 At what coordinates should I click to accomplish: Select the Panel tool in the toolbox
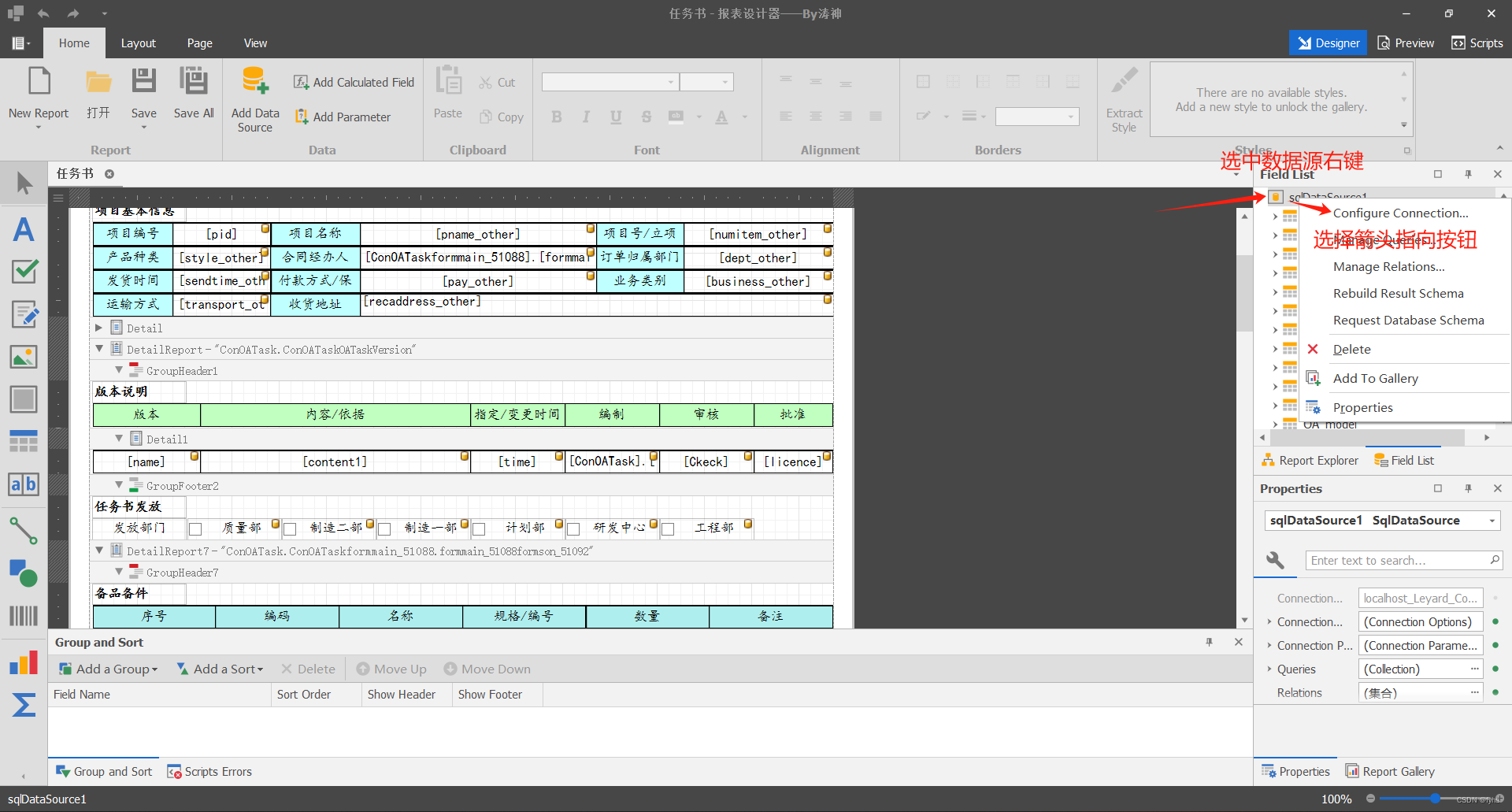(x=24, y=399)
